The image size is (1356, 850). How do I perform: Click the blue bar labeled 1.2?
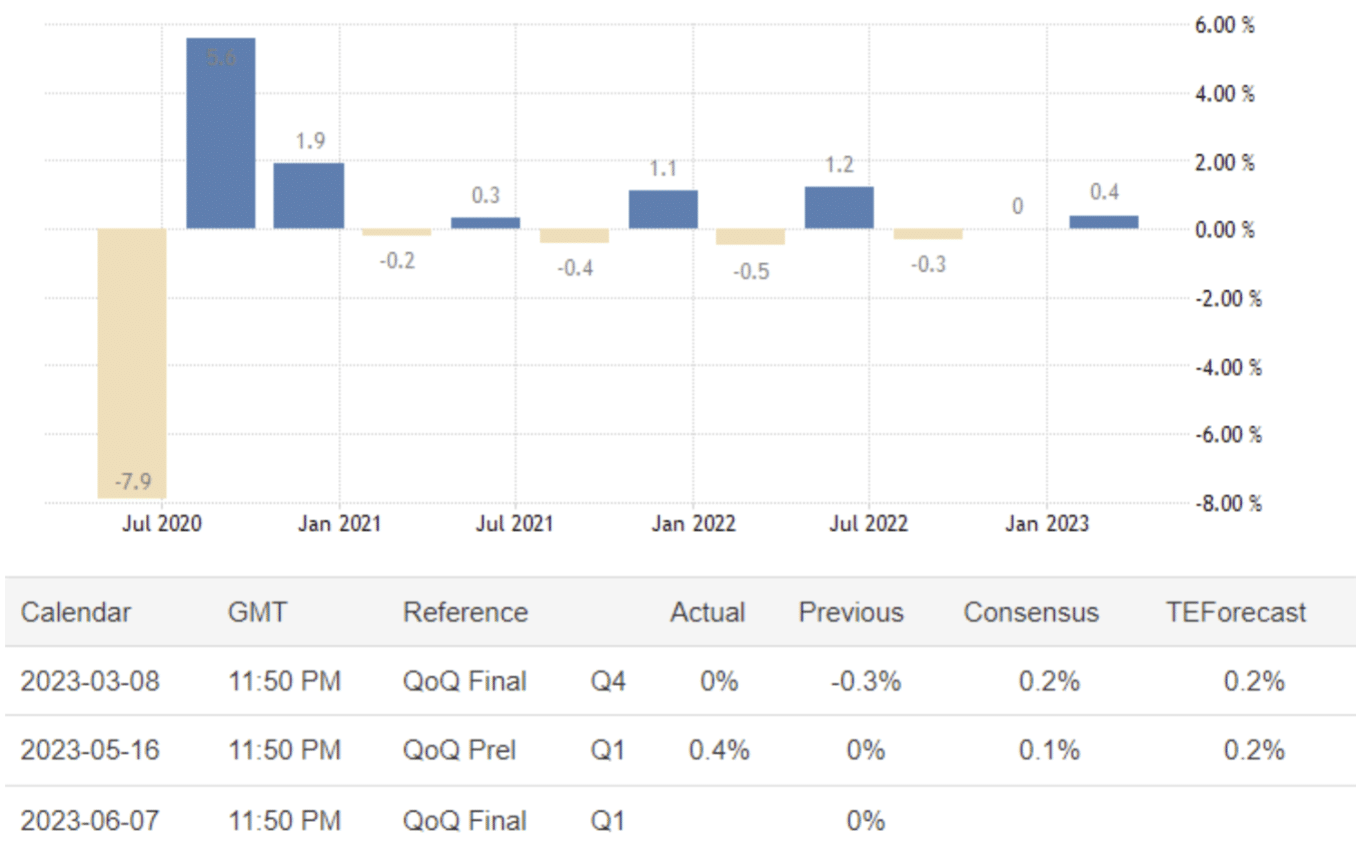839,207
